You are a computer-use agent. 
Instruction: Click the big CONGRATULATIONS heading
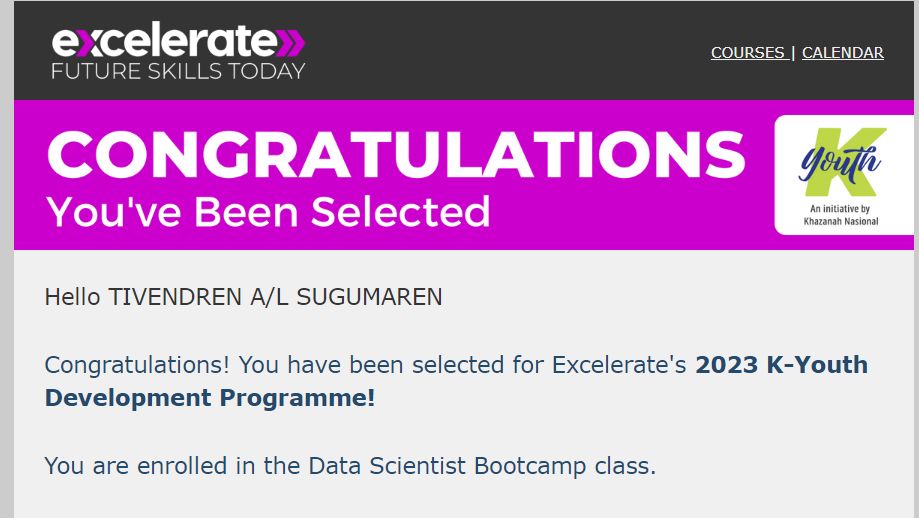coord(396,154)
